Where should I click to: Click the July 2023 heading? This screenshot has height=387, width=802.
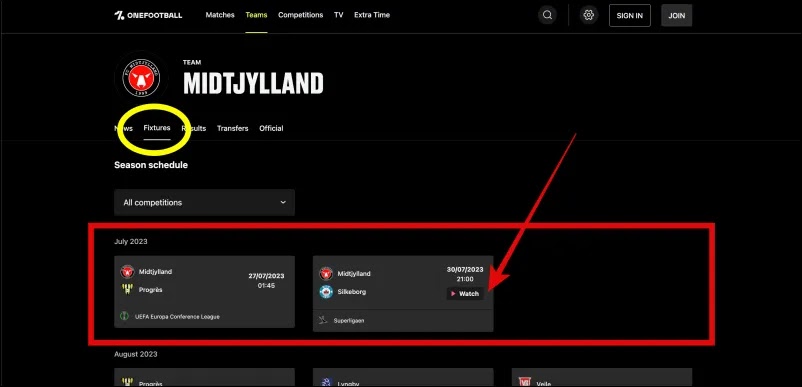(x=130, y=241)
